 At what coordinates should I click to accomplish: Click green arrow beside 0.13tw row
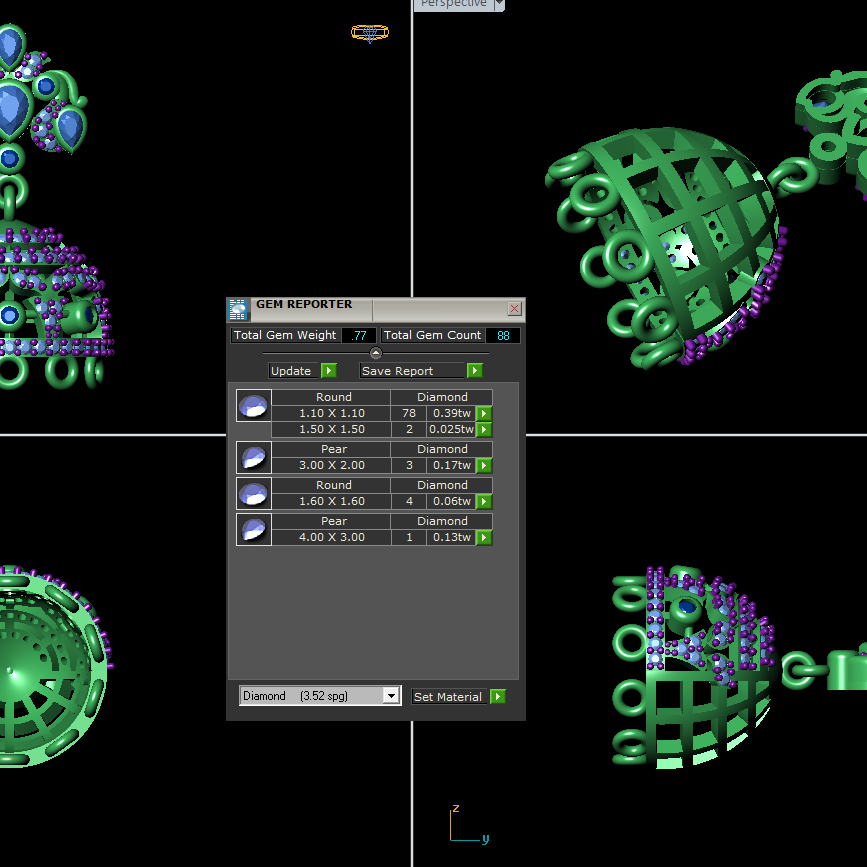pyautogui.click(x=484, y=538)
